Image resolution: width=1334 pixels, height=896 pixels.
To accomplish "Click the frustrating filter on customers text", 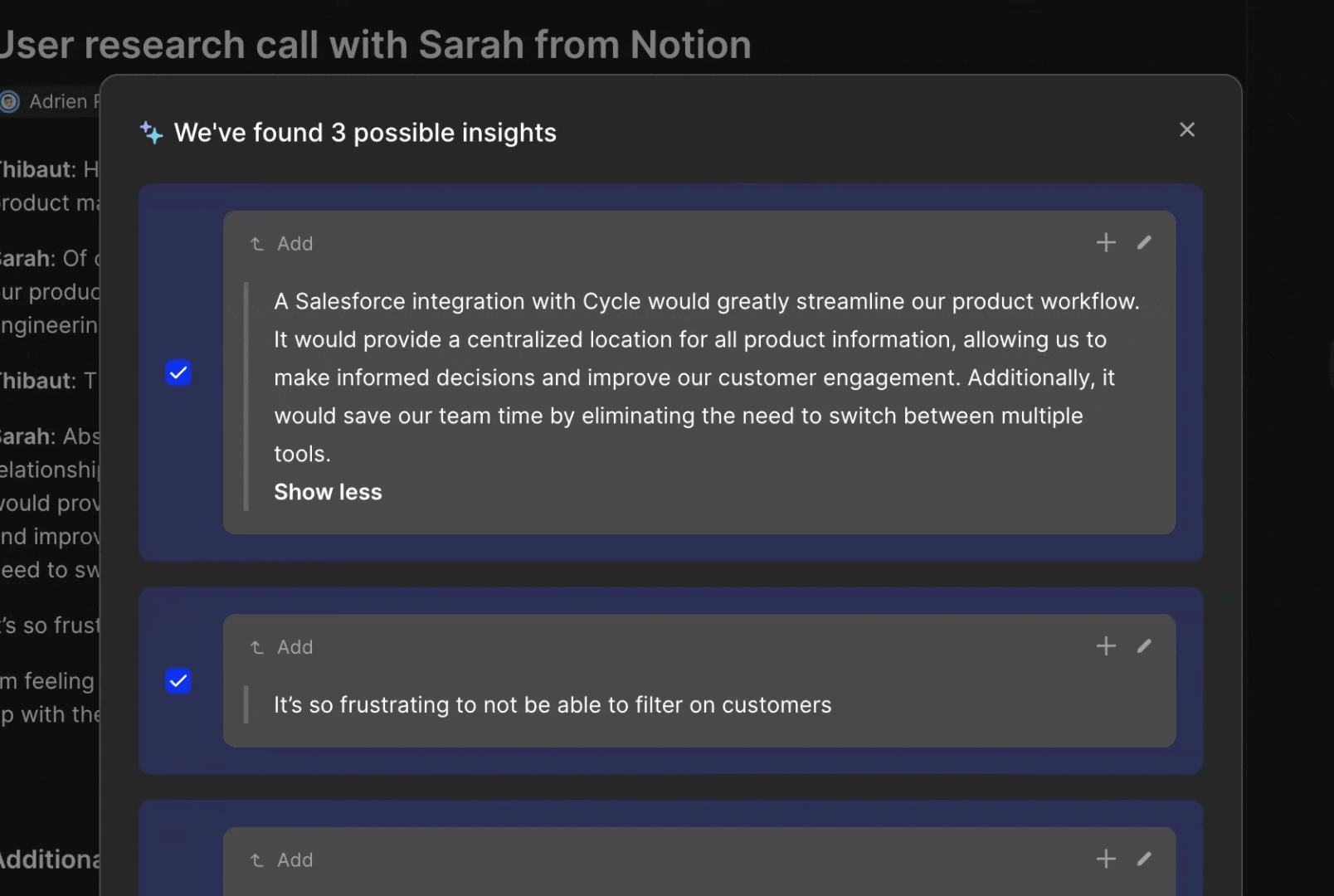I will tap(553, 705).
